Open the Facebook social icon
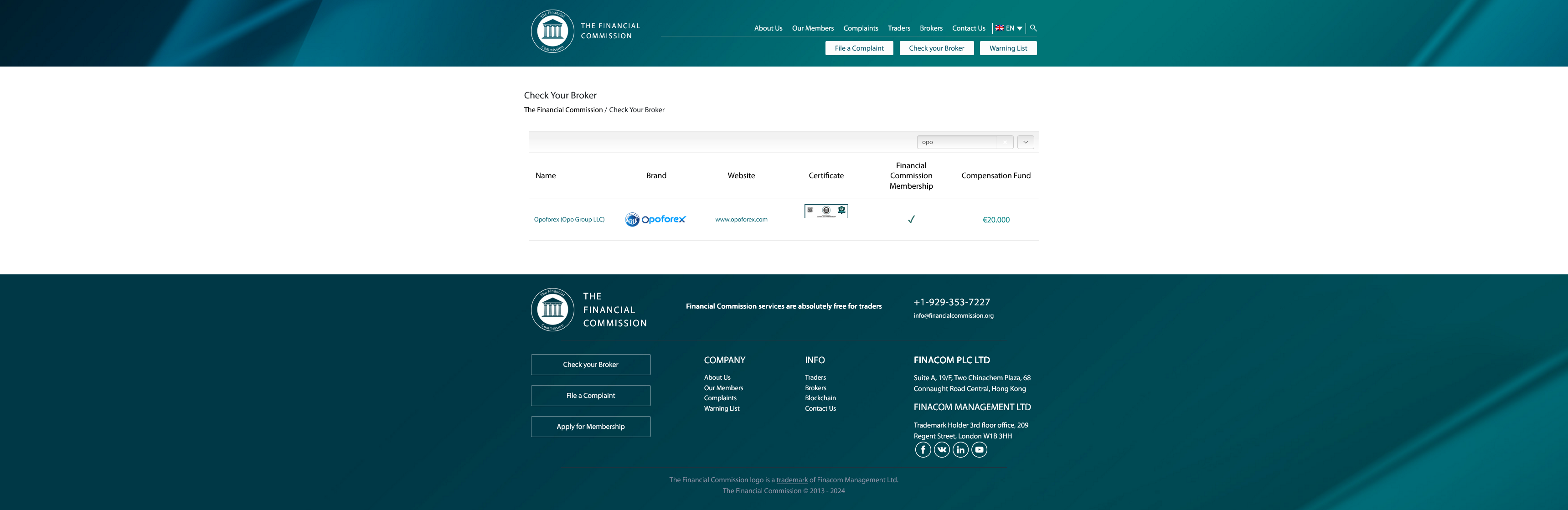1568x510 pixels. tap(923, 450)
